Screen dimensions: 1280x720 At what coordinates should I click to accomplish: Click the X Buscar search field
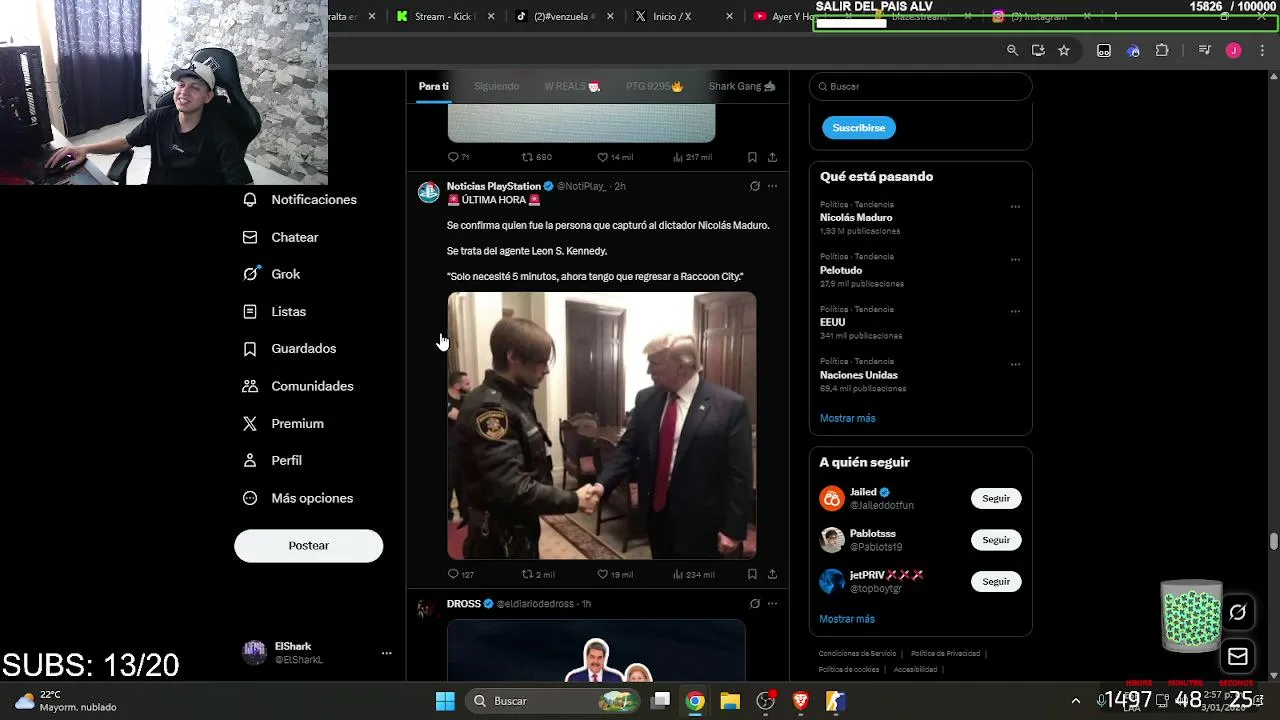tap(920, 86)
